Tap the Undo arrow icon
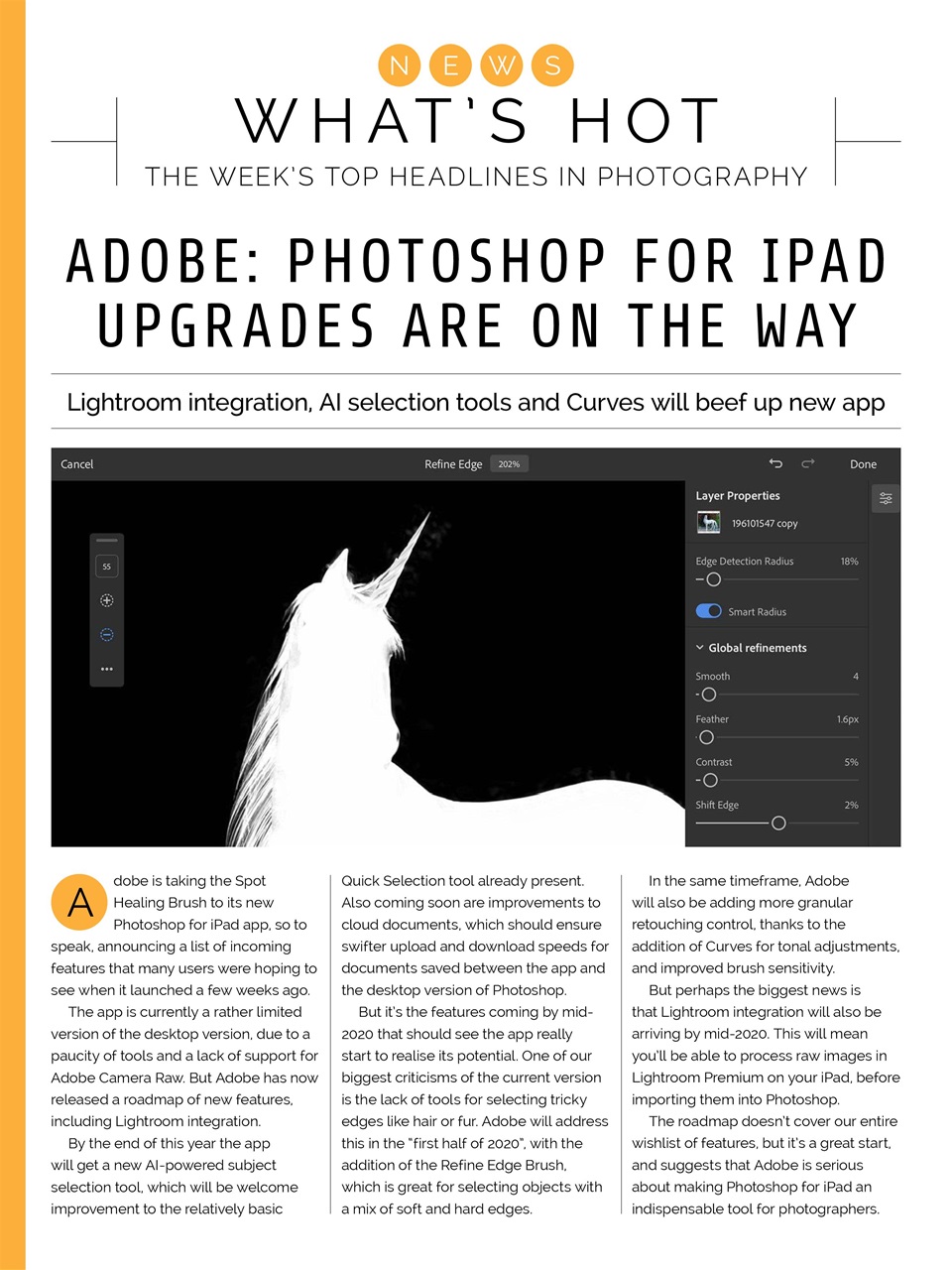Viewport: 952px width, 1270px height. (775, 463)
